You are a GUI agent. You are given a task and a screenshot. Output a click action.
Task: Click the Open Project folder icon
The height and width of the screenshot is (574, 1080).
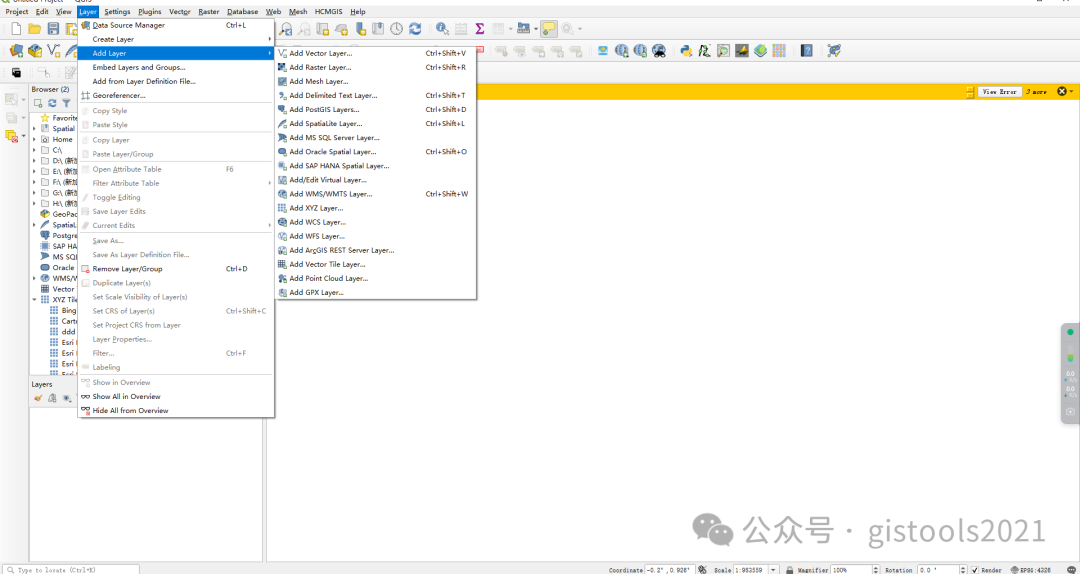click(34, 29)
